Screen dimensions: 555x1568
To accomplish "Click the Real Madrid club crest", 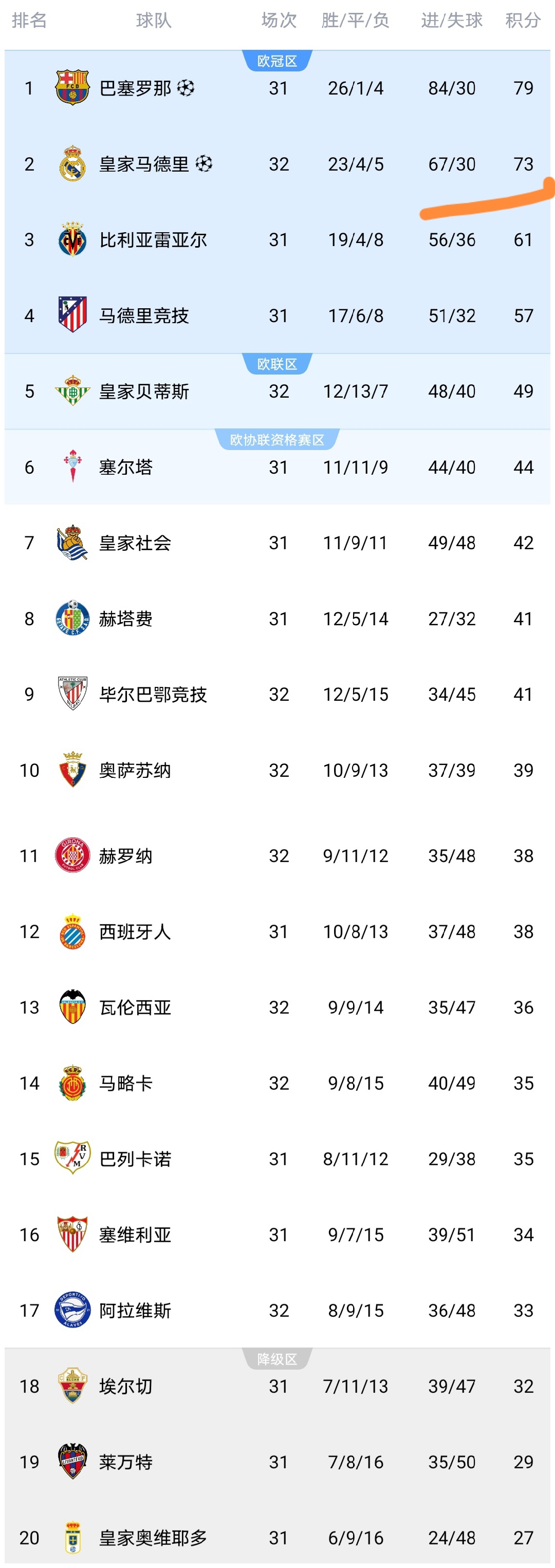I will tap(72, 164).
